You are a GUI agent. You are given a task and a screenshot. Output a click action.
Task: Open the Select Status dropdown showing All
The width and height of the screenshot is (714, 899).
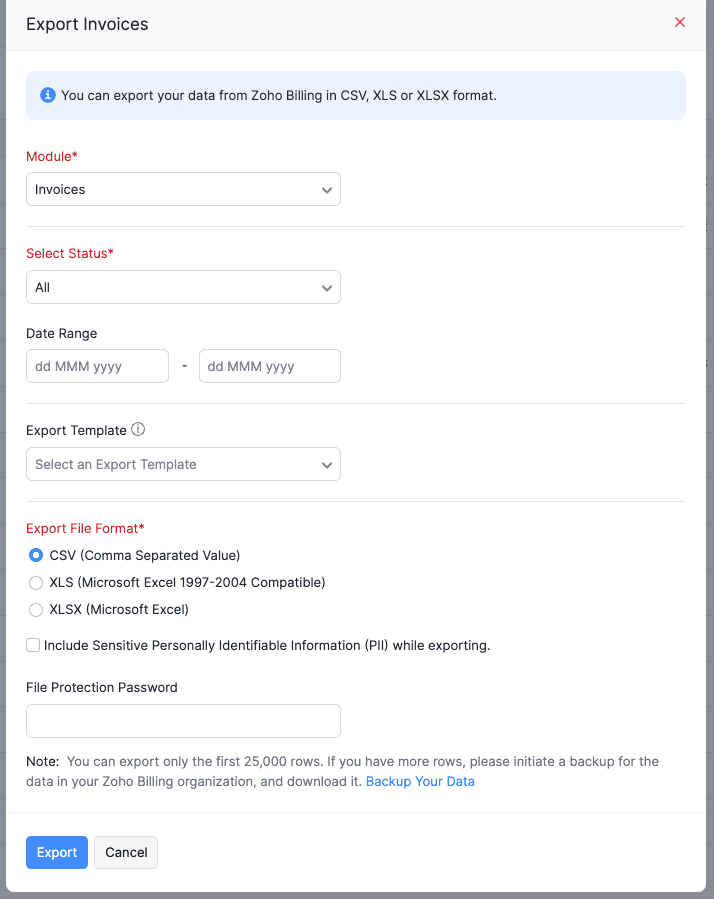[183, 285]
